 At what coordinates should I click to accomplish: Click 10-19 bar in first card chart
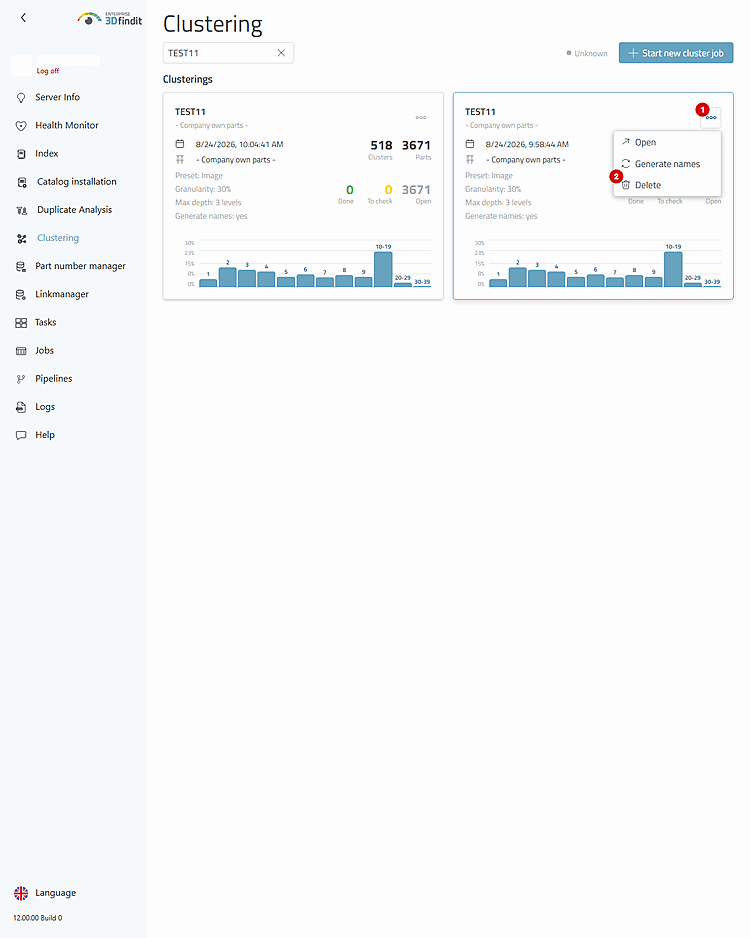click(383, 269)
